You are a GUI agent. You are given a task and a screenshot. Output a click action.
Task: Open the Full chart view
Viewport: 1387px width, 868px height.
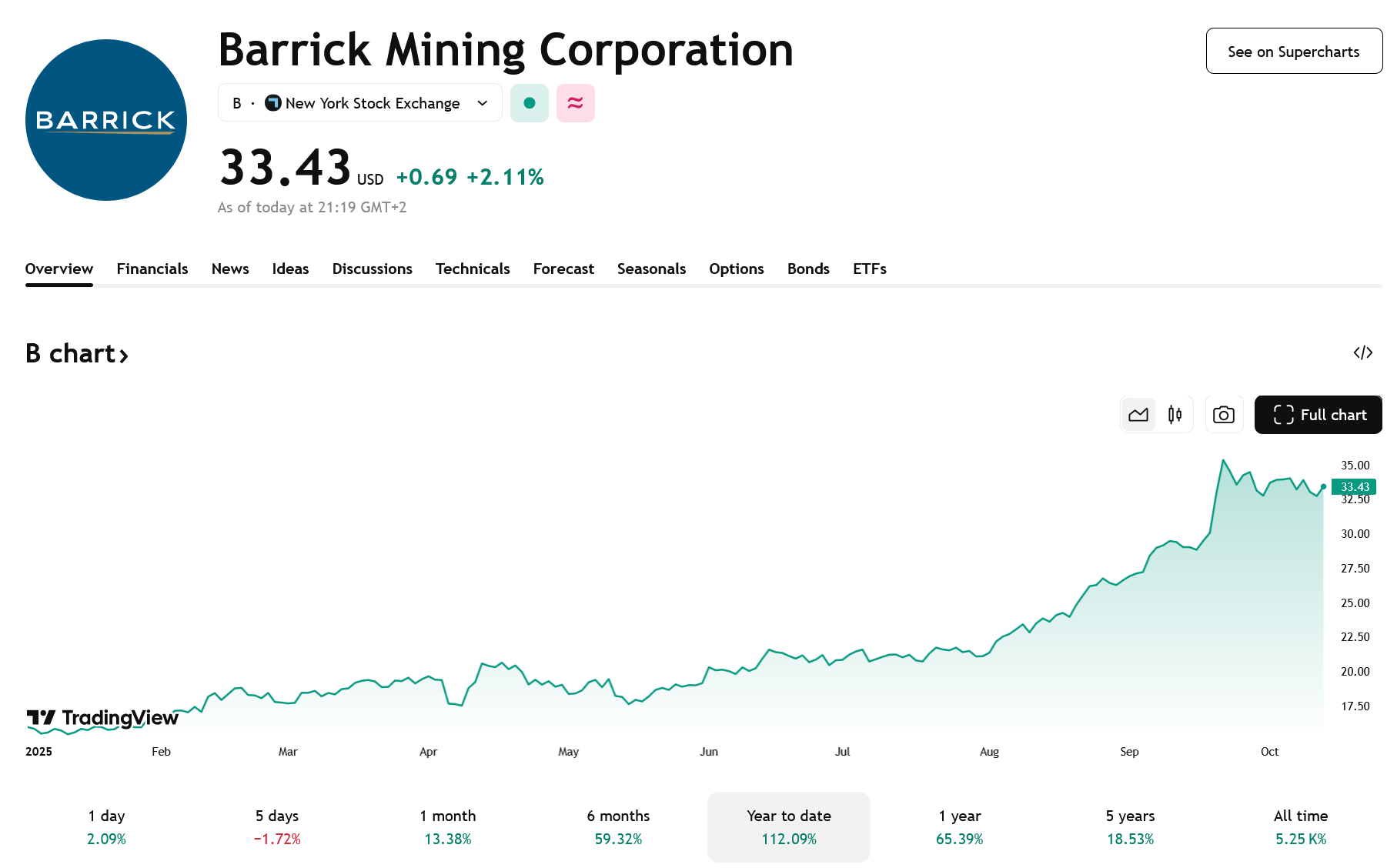pyautogui.click(x=1328, y=414)
